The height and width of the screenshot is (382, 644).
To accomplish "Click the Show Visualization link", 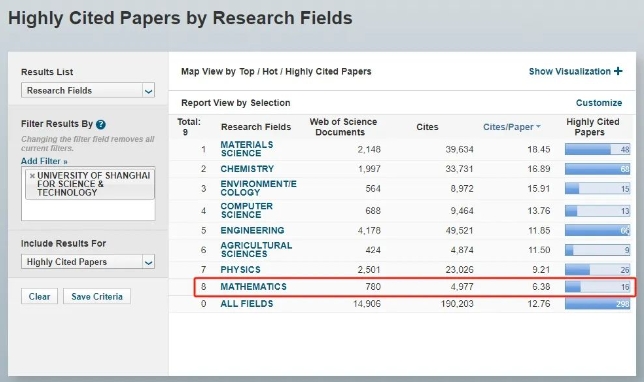I will (x=570, y=71).
